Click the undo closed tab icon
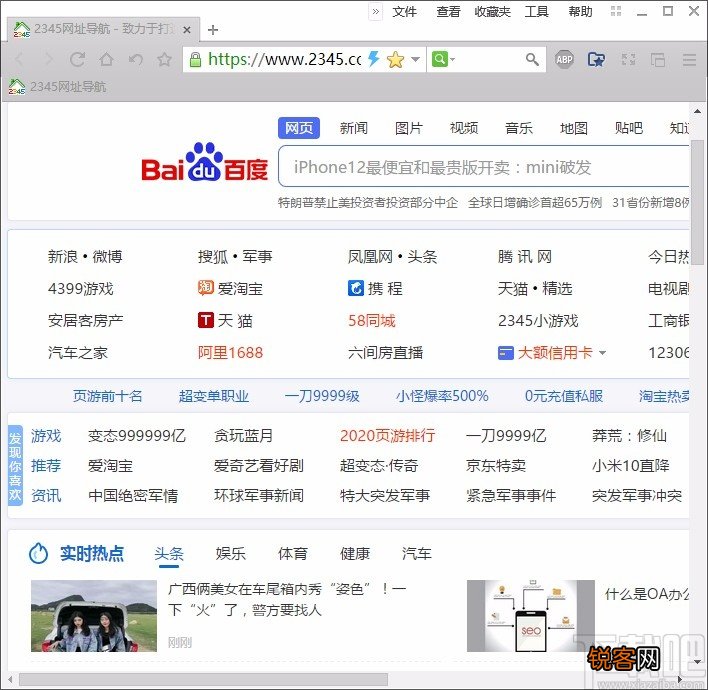Image resolution: width=708 pixels, height=690 pixels. (135, 59)
